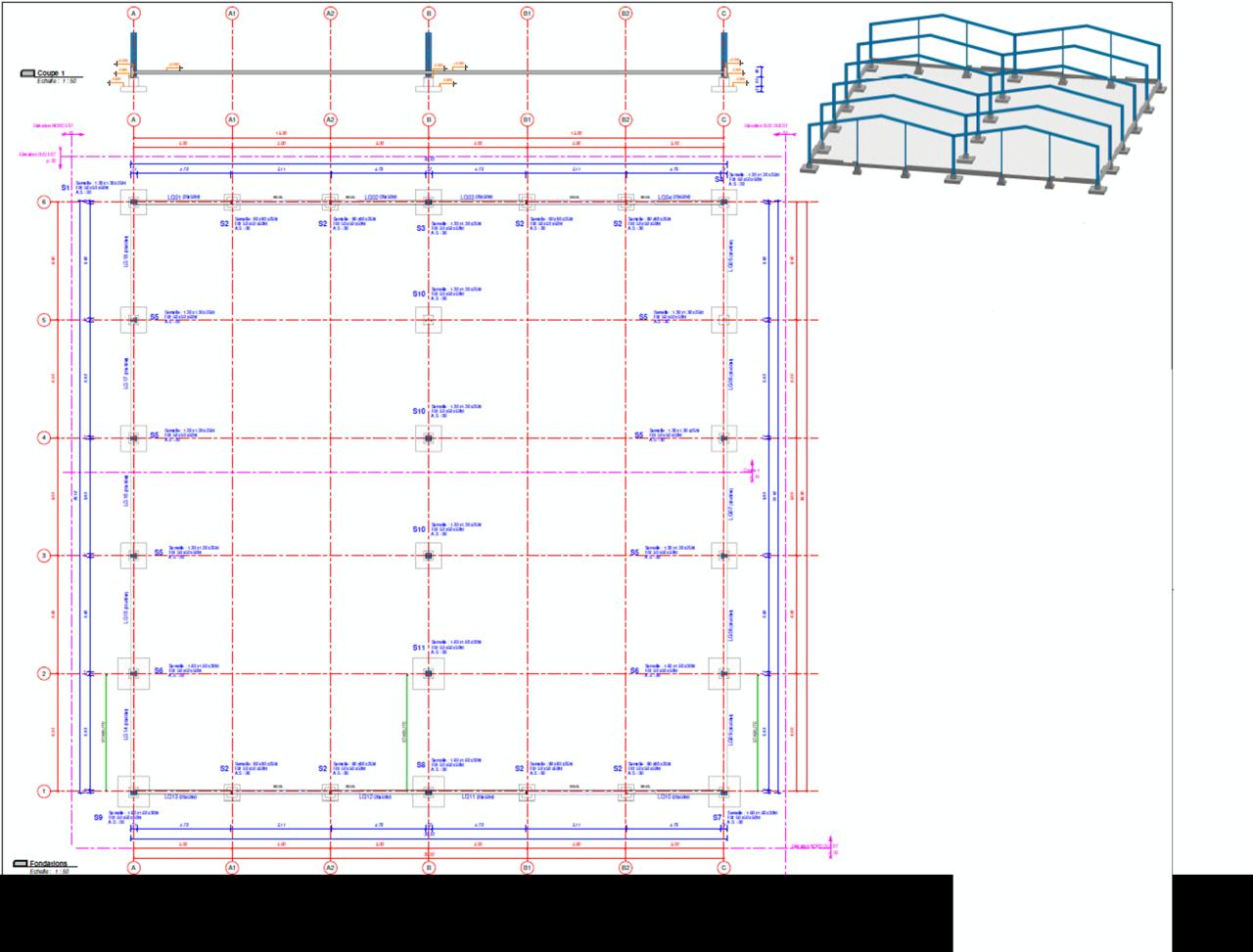Select topmost grid bubble A2 above the section
1253x952 pixels.
point(330,14)
